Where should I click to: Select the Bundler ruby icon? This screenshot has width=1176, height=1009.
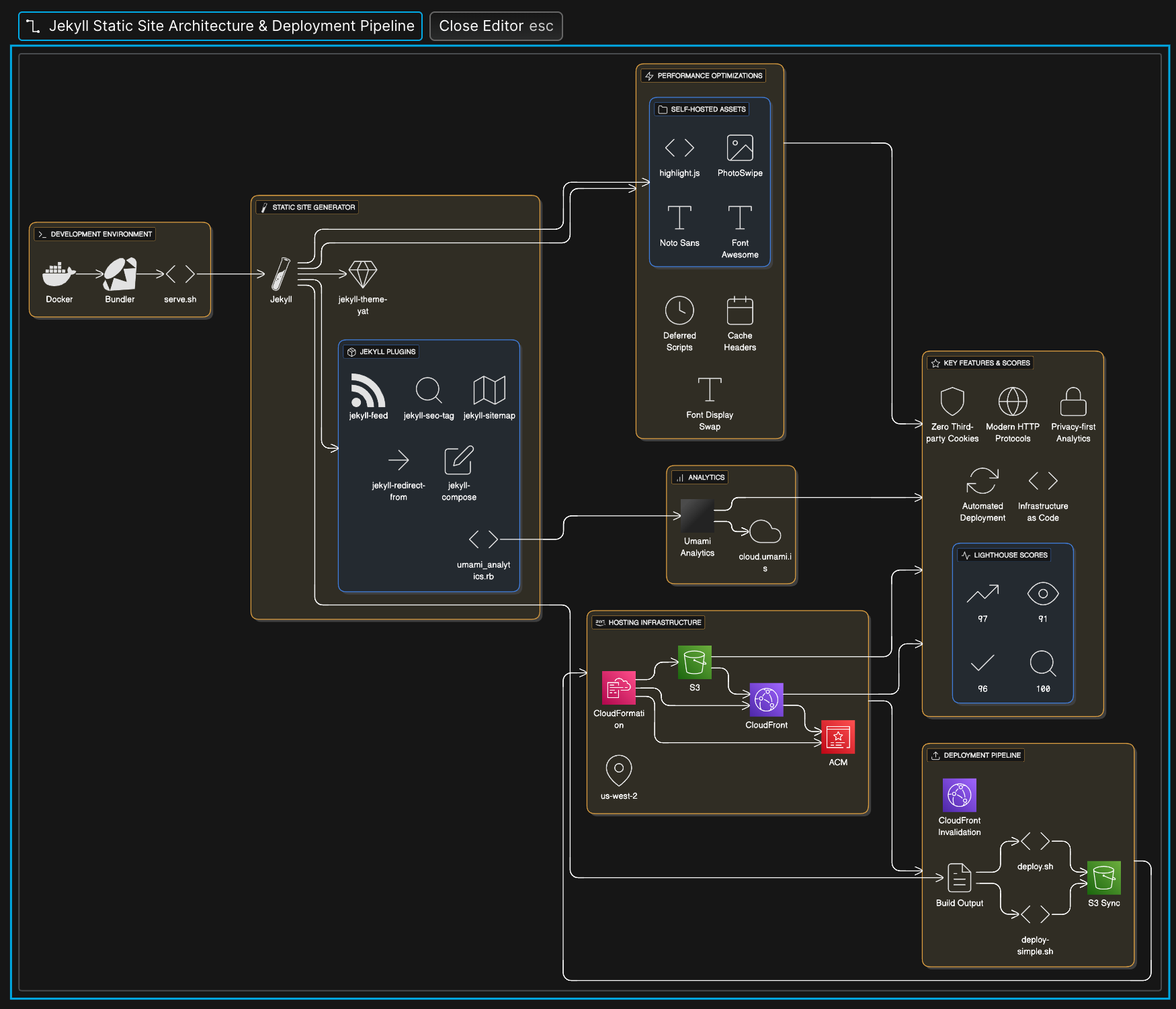coord(120,274)
